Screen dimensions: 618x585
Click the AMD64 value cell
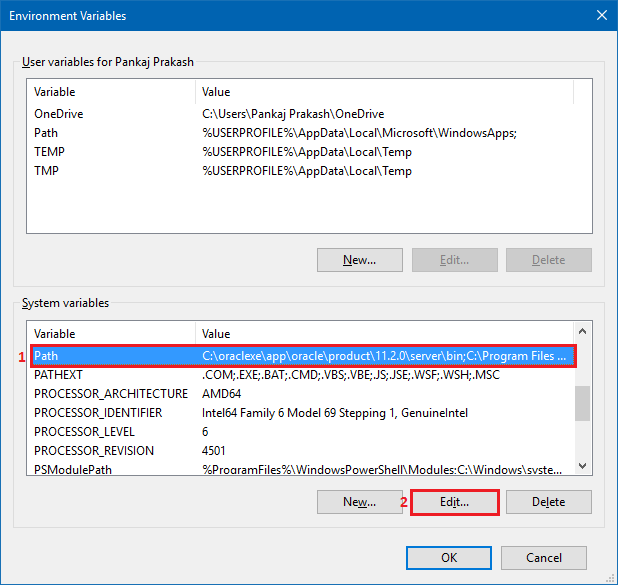[x=221, y=394]
